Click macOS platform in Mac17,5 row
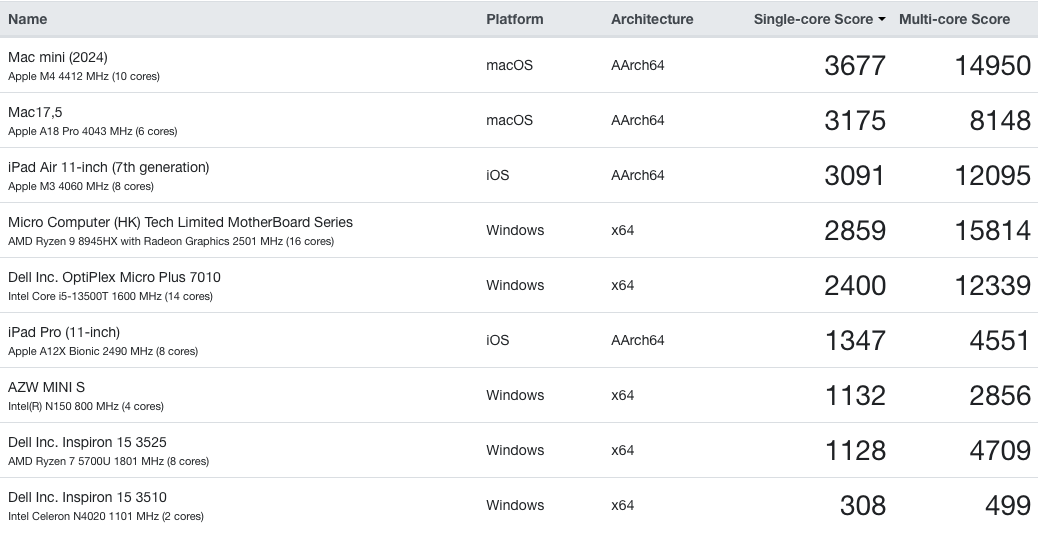Viewport: 1041px width, 551px height. [509, 121]
